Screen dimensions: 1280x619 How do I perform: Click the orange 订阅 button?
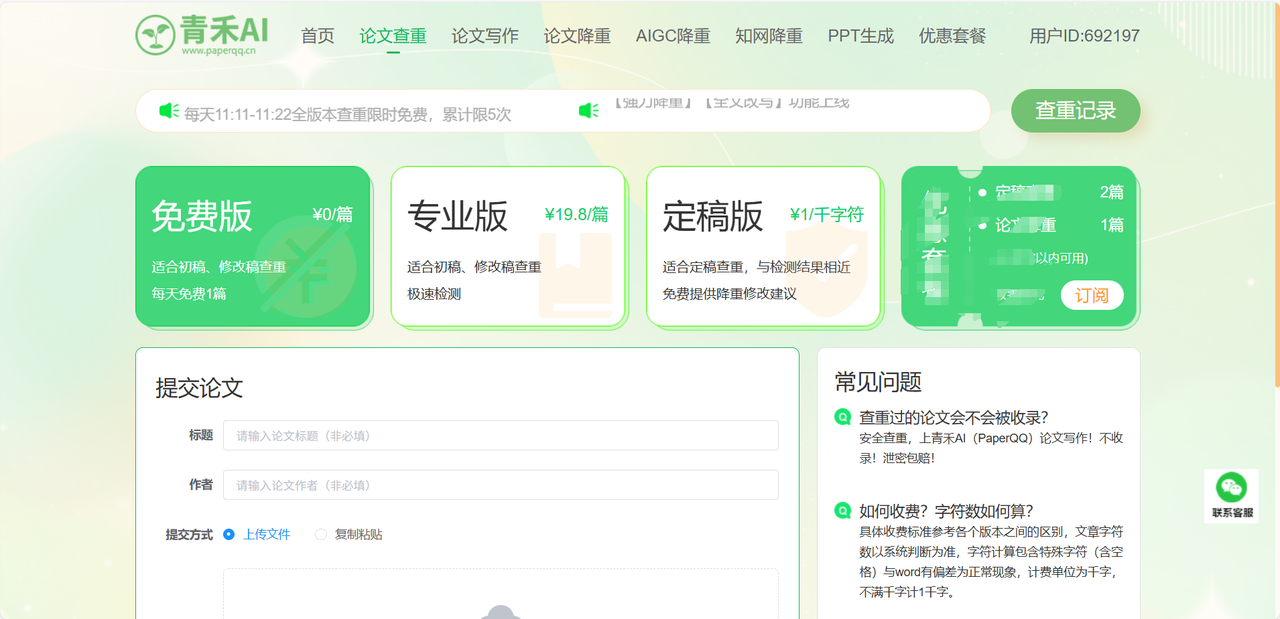point(1092,295)
